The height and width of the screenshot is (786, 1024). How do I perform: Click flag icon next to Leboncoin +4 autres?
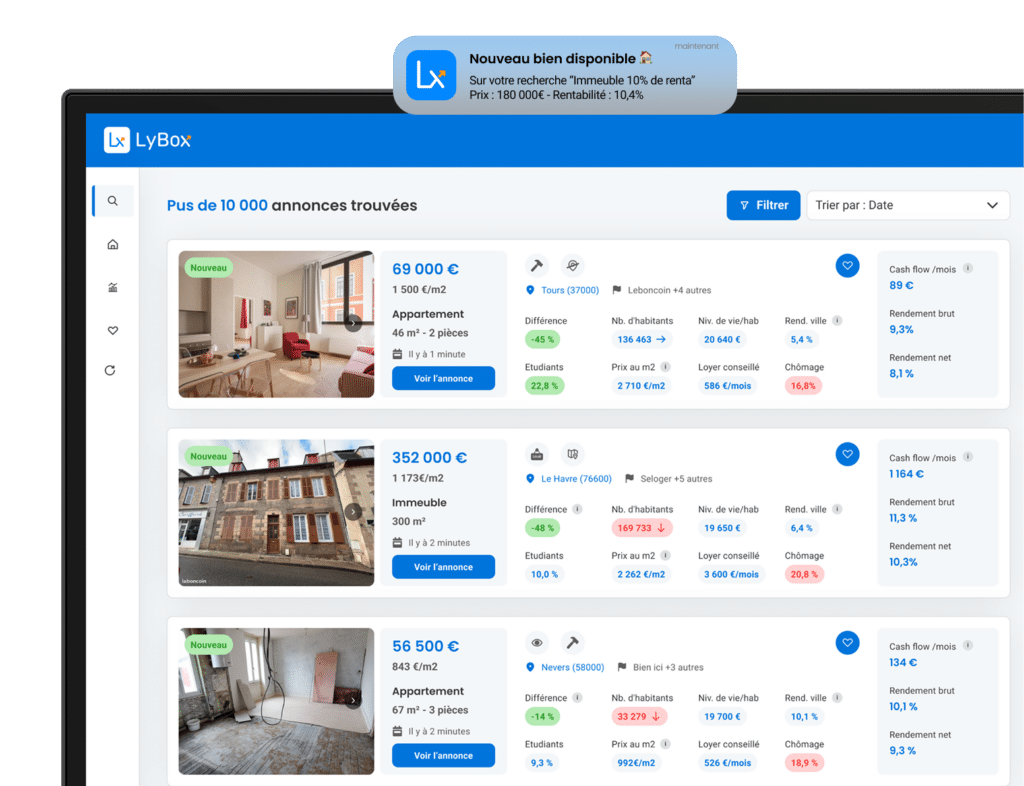point(616,290)
